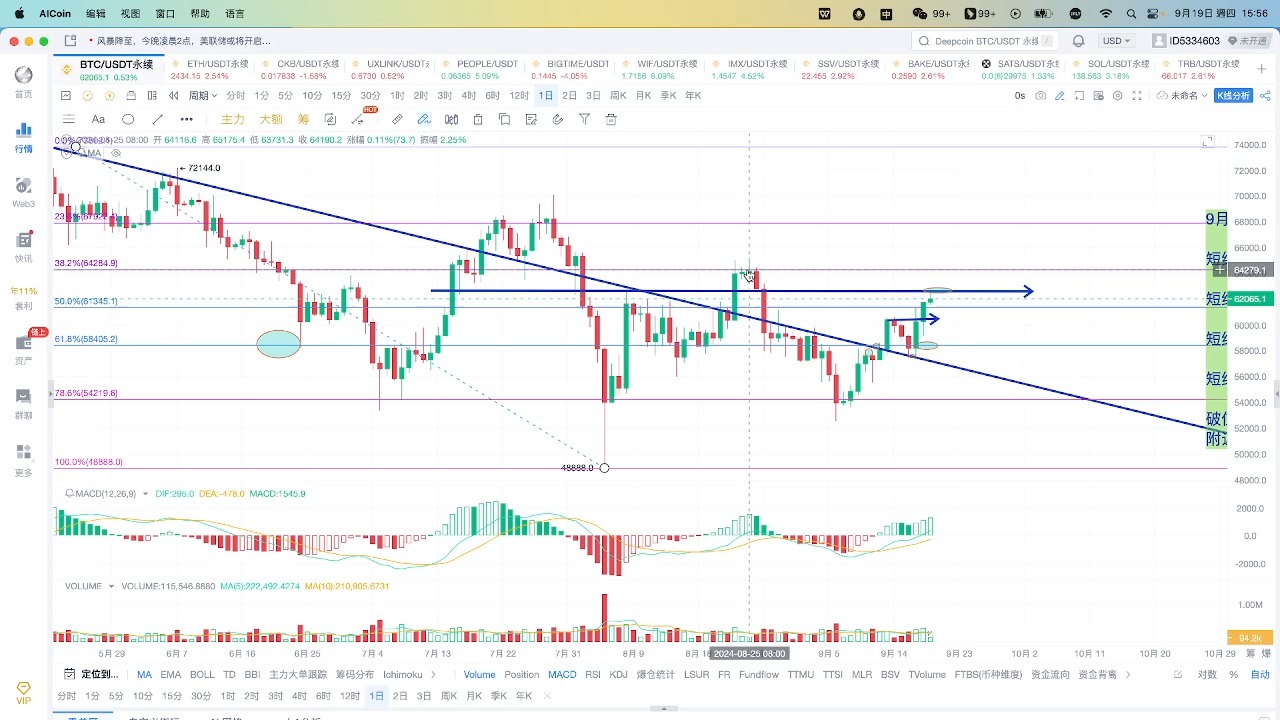Toggle the MA indicator in bottom bar
Viewport: 1280px width, 720px height.
click(145, 675)
